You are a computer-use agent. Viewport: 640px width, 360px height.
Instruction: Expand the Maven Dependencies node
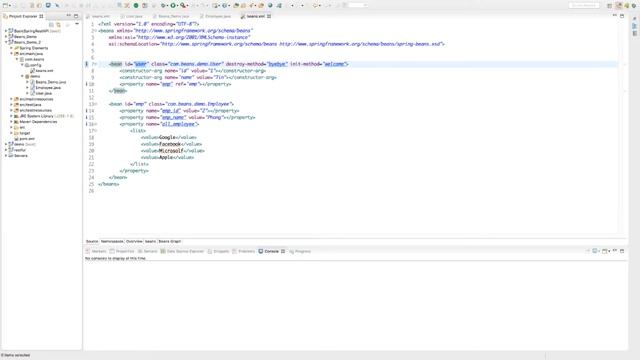[x=11, y=122]
